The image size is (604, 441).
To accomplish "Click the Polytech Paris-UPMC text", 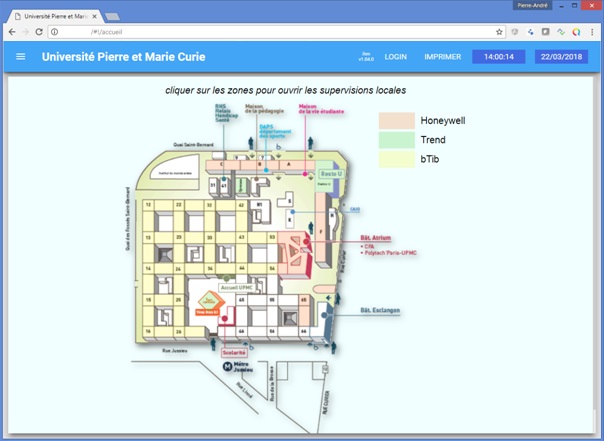I will tap(391, 253).
